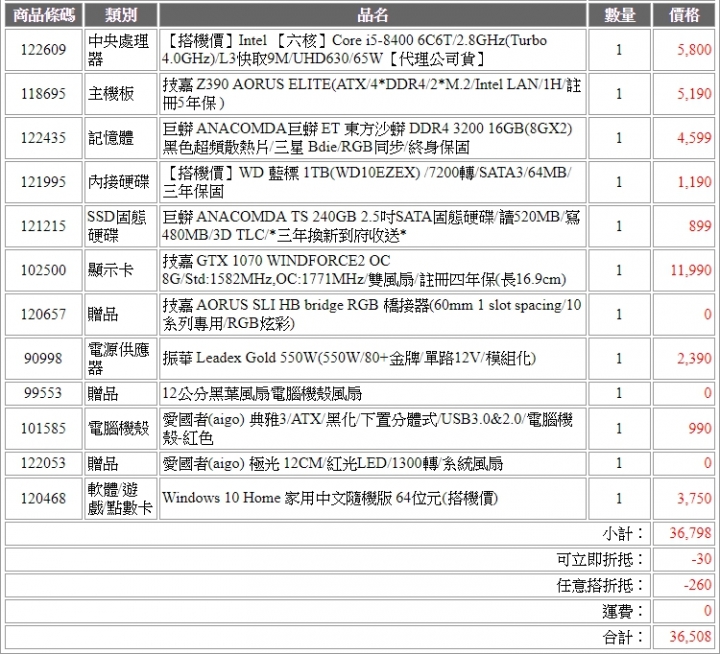Select product code 101585
Viewport: 720px width, 654px height.
pyautogui.click(x=44, y=428)
